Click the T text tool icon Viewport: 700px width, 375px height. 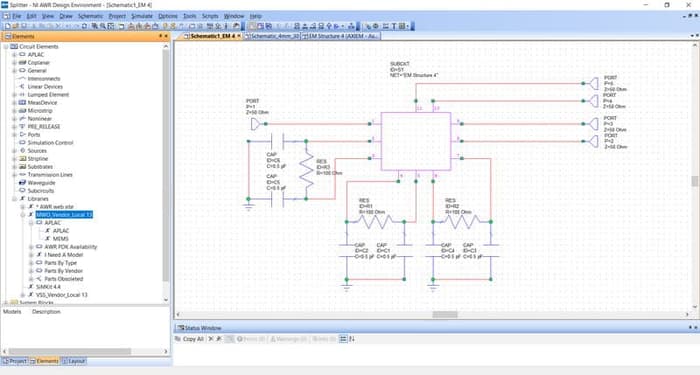pos(394,26)
